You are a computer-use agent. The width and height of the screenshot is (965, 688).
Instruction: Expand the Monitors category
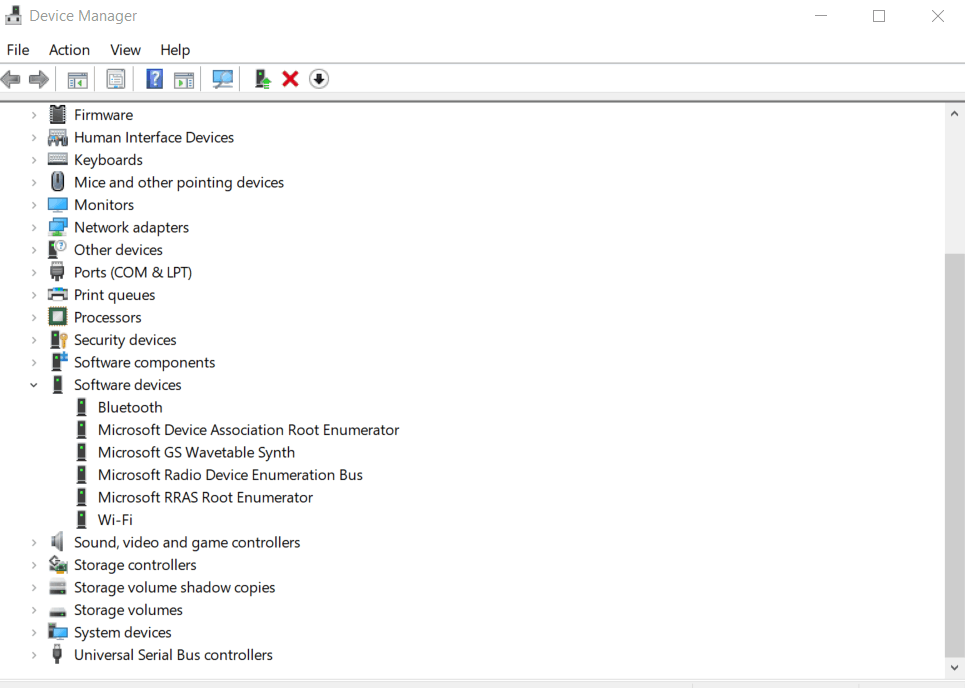point(34,205)
